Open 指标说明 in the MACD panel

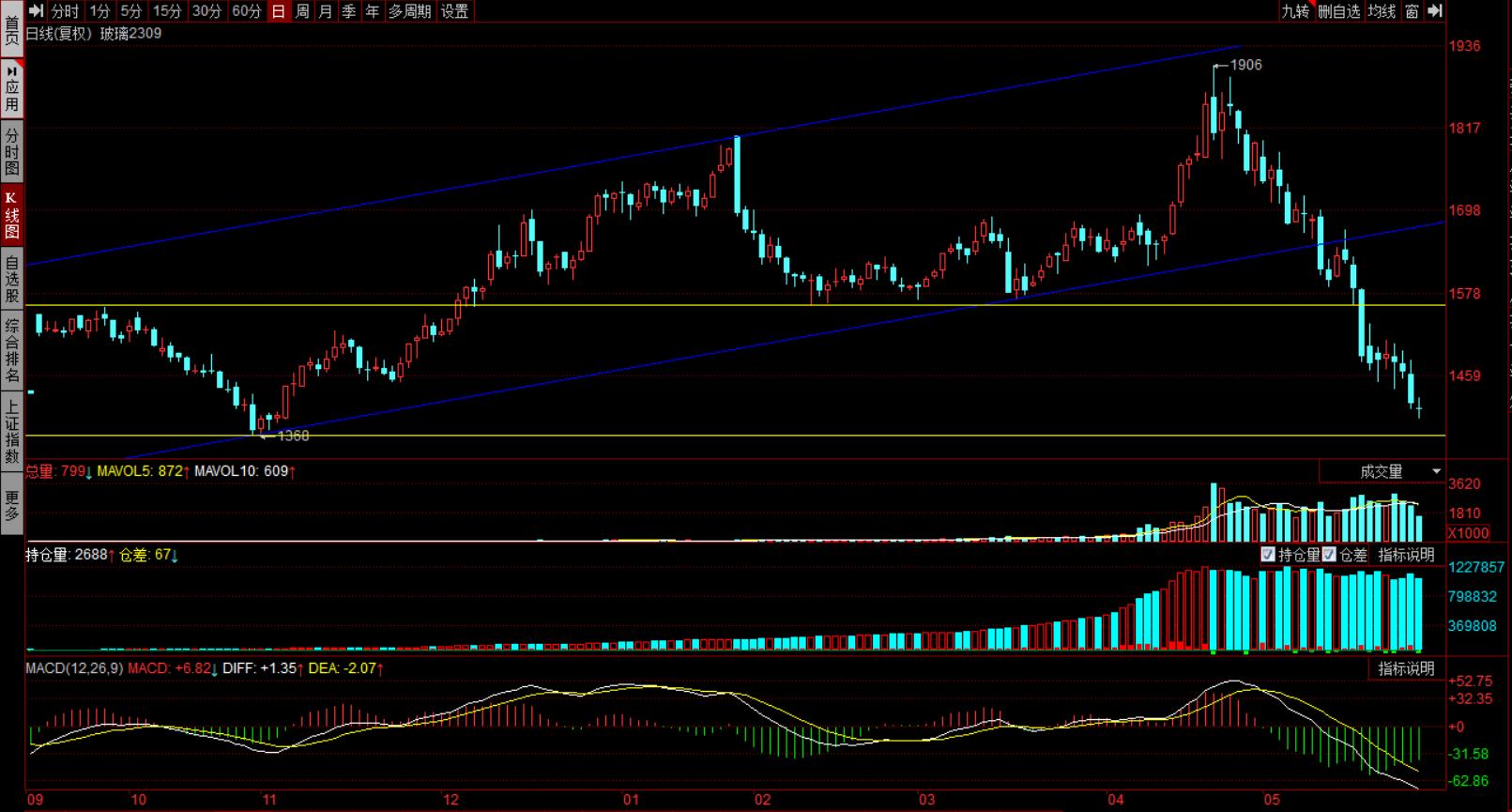(1406, 668)
